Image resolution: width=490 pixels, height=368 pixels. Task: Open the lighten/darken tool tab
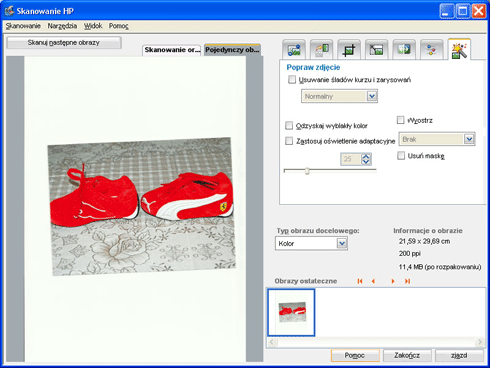[404, 50]
